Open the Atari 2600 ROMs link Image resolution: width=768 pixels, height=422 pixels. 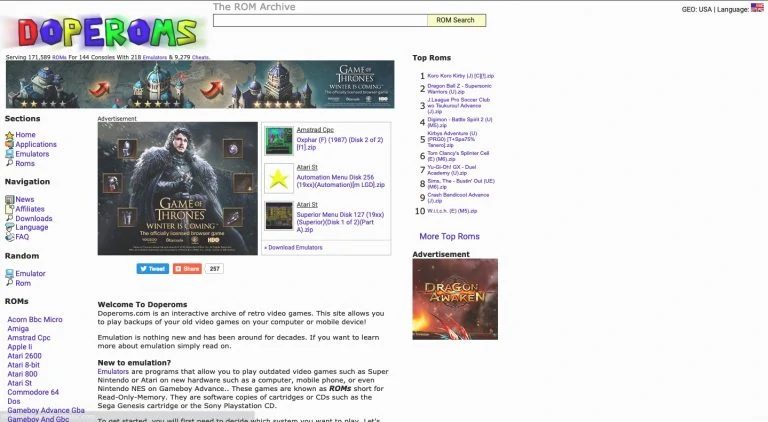tap(24, 356)
